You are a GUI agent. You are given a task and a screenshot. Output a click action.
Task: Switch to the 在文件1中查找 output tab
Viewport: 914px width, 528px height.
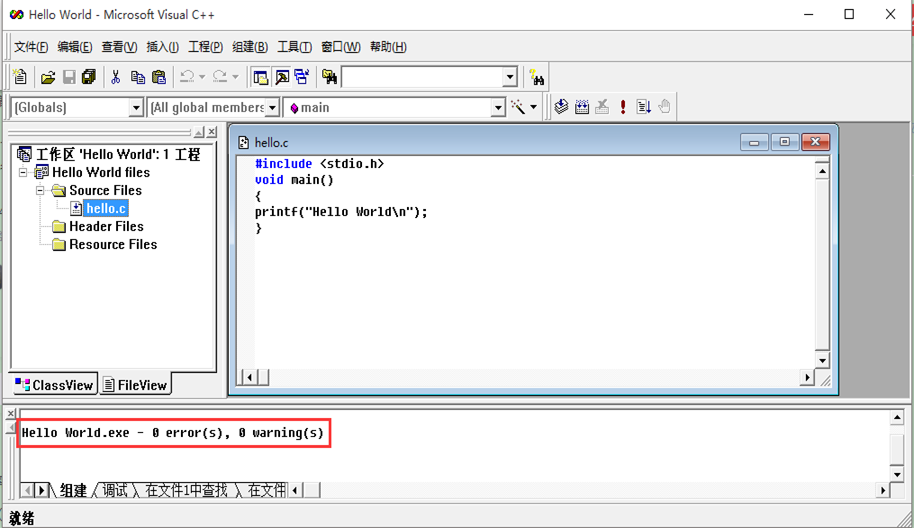[187, 491]
